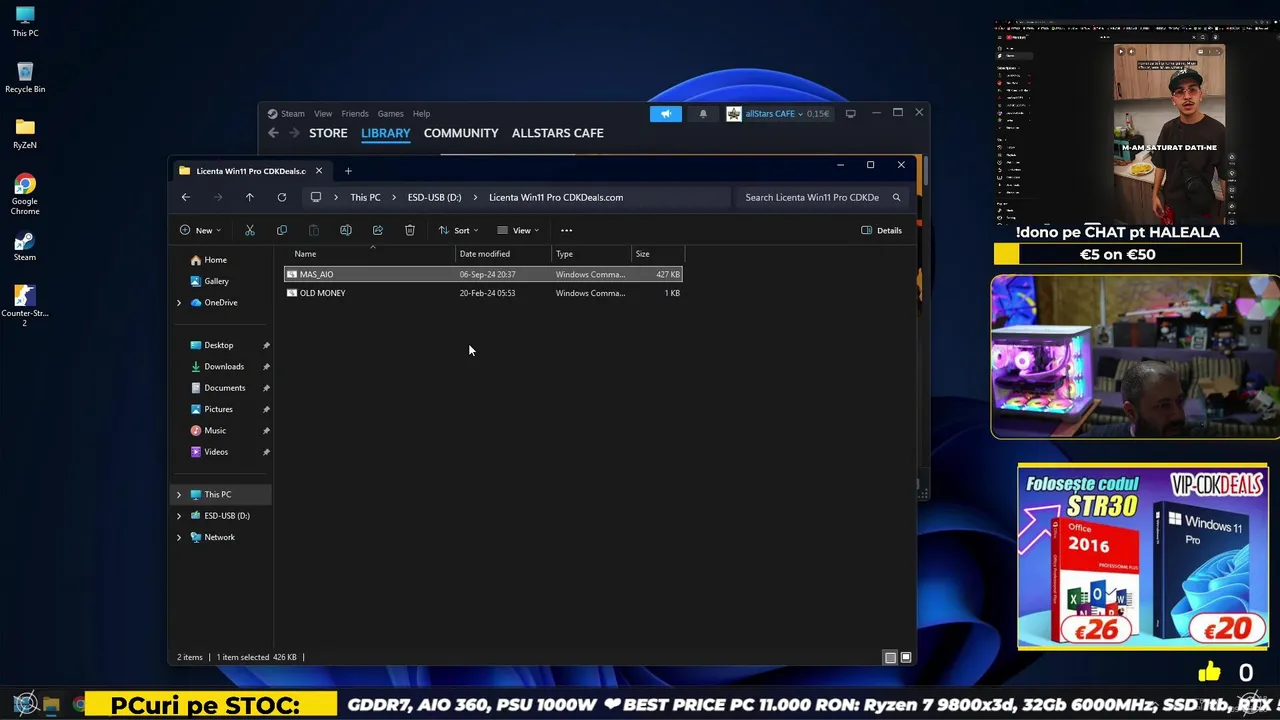Expand ESD-USB (D:) tree node
Image resolution: width=1280 pixels, height=720 pixels.
click(x=179, y=516)
